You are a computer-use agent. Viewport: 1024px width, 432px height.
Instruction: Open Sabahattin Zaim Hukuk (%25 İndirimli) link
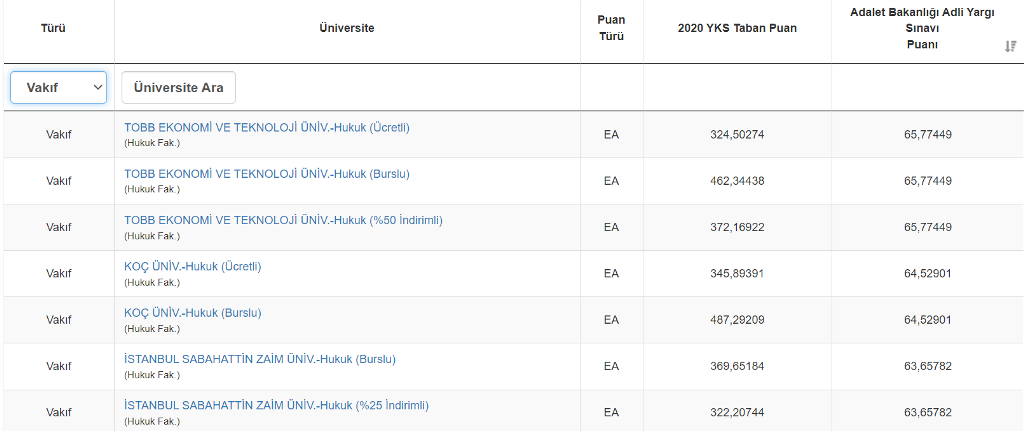pos(276,406)
